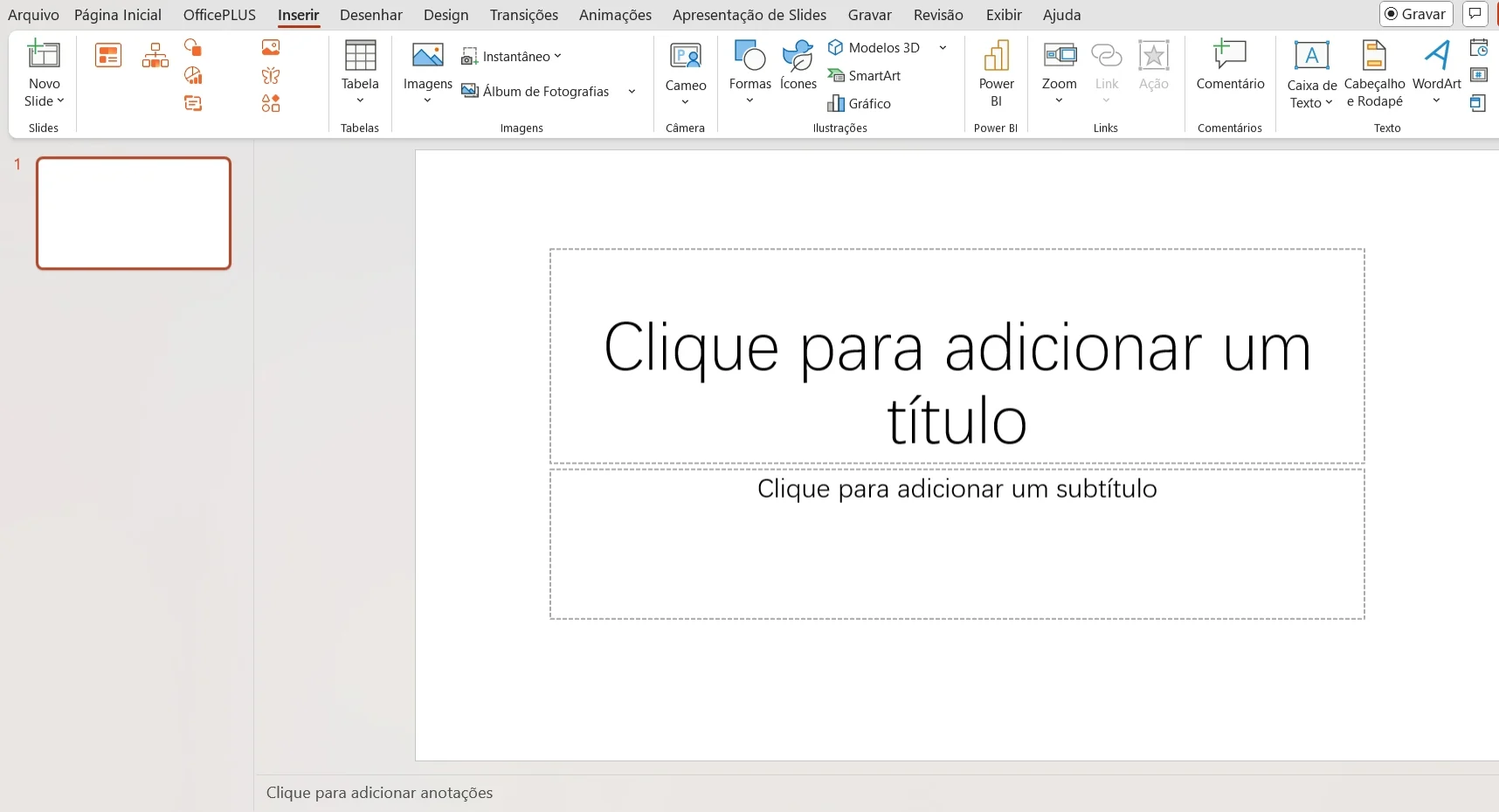This screenshot has height=812, width=1499.
Task: Click the subtitle placeholder on the slide
Action: coord(957,544)
